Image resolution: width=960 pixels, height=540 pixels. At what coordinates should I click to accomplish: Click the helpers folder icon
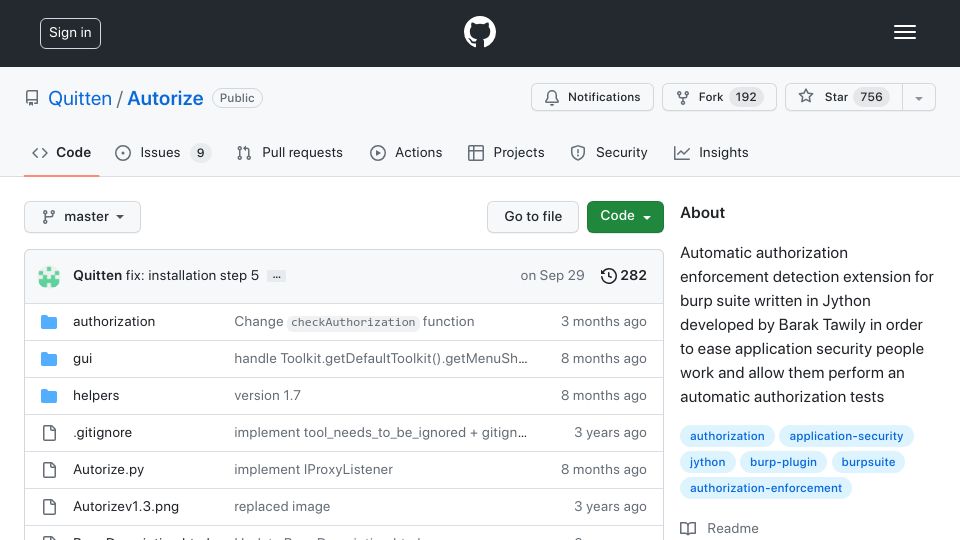(x=49, y=396)
